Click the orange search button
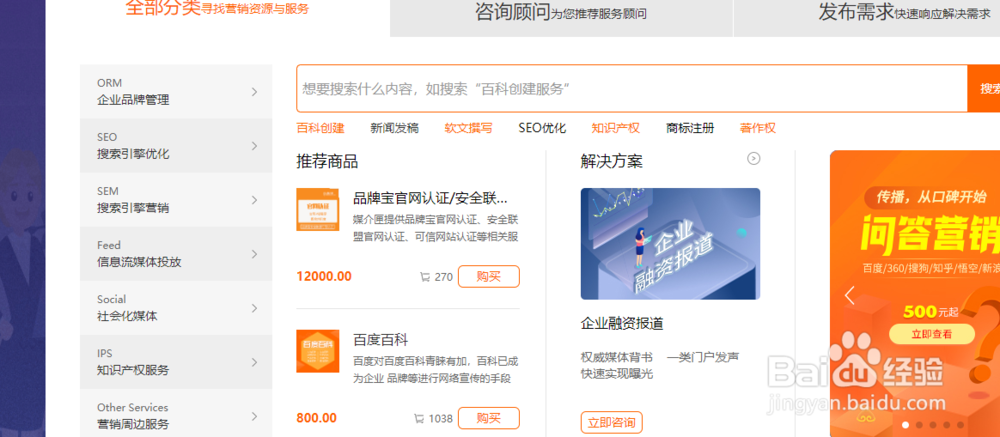The height and width of the screenshot is (437, 1000). click(983, 89)
